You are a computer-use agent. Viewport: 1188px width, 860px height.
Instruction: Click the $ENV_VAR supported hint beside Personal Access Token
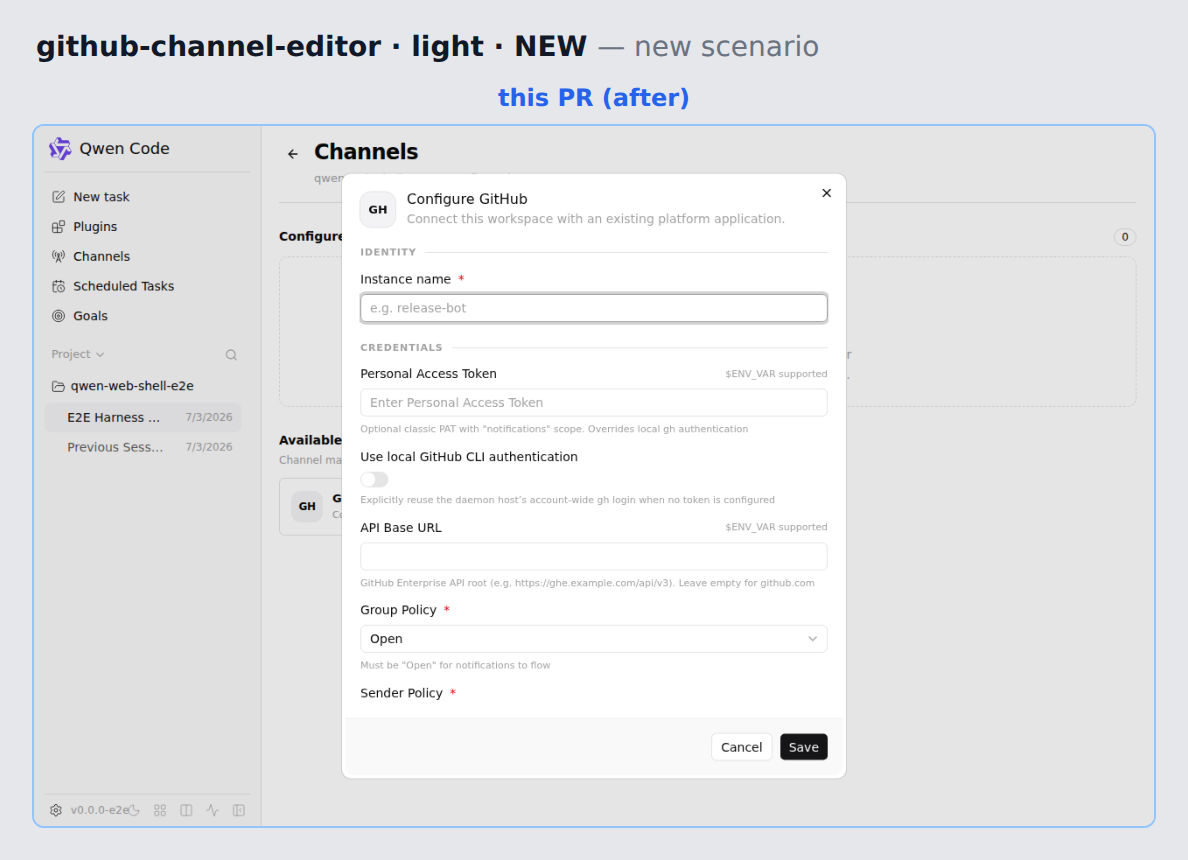coord(776,374)
